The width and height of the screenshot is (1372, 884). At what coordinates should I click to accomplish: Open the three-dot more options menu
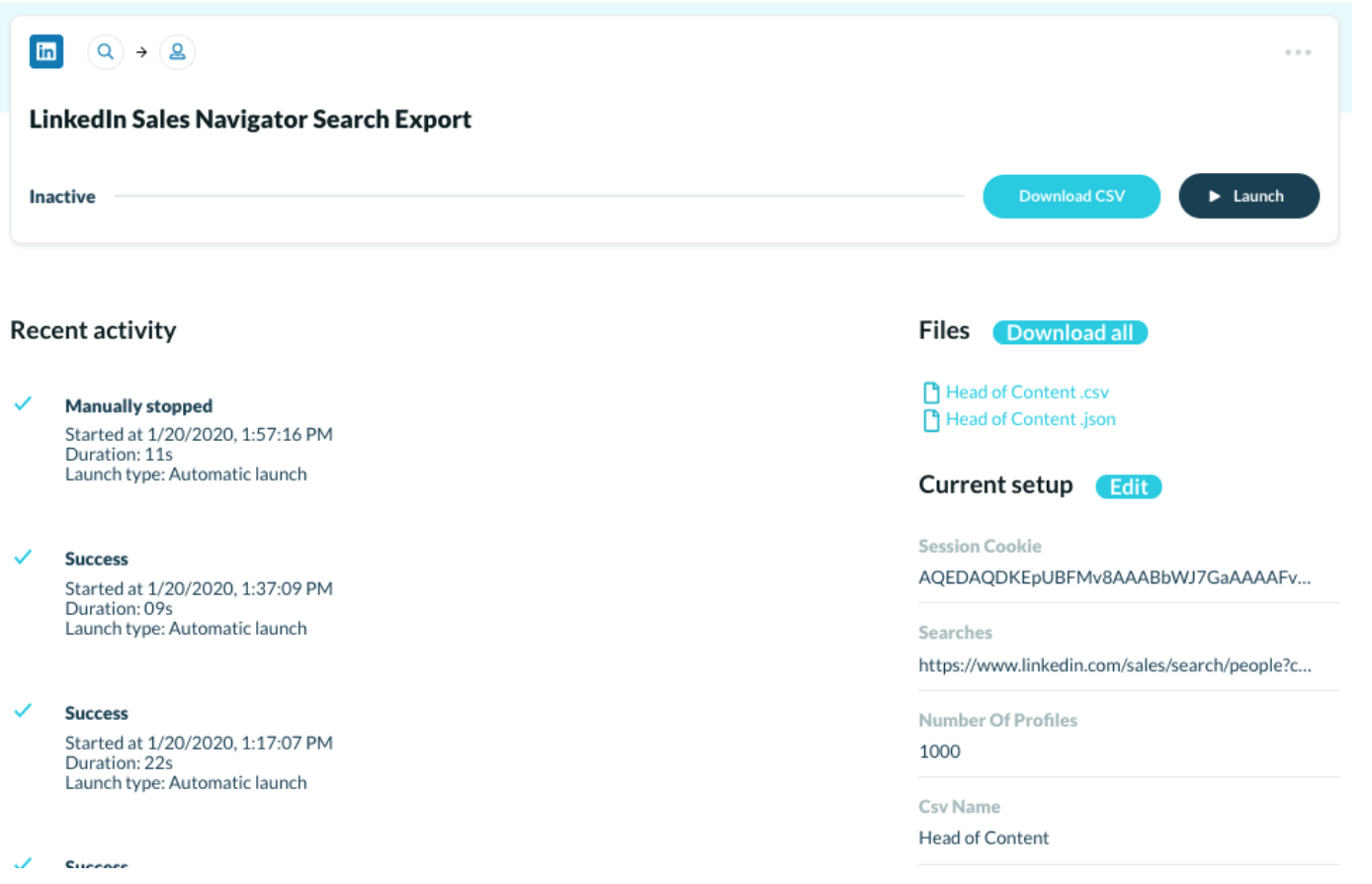[x=1298, y=52]
